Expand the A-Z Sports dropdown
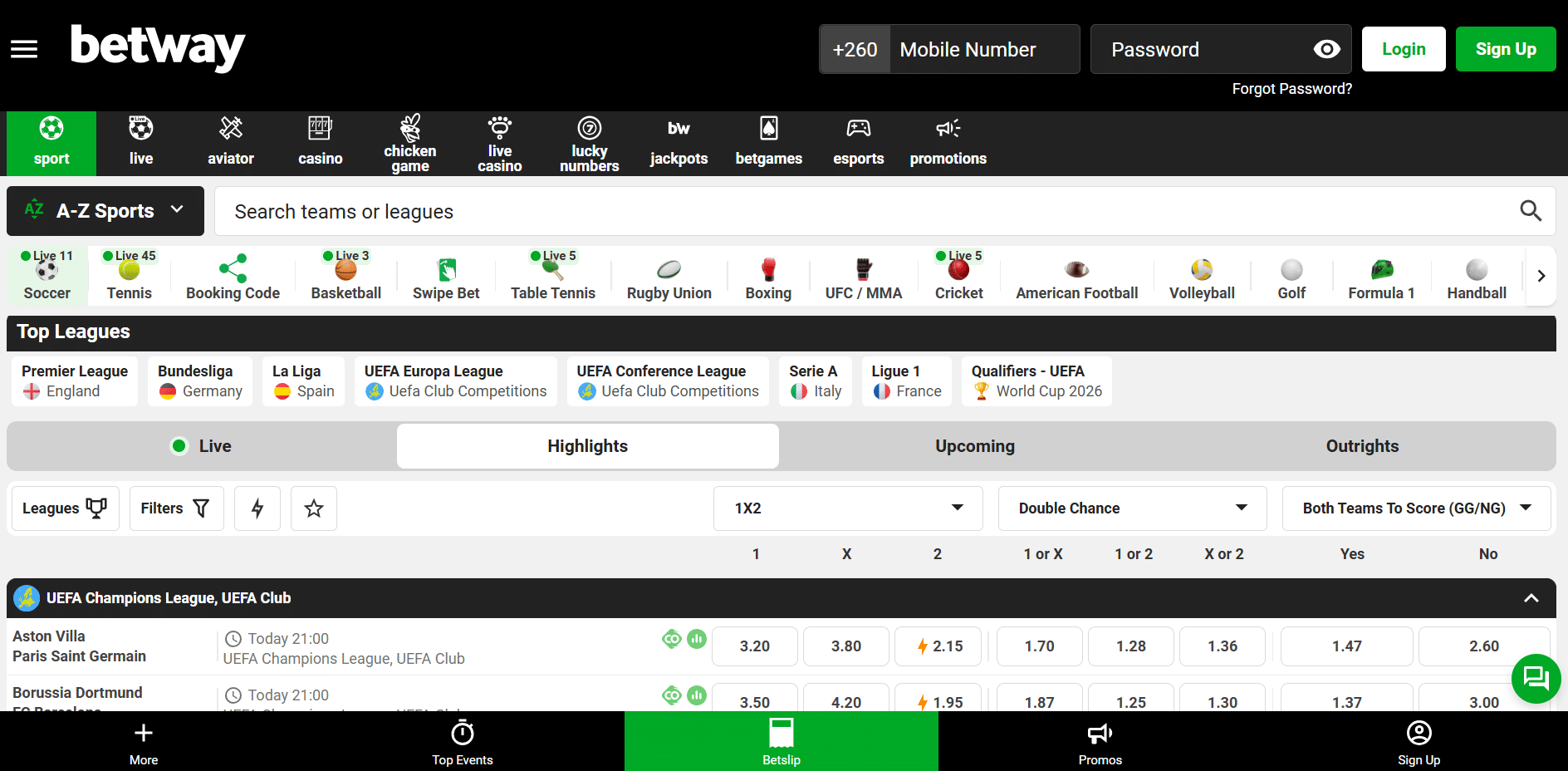 click(105, 211)
